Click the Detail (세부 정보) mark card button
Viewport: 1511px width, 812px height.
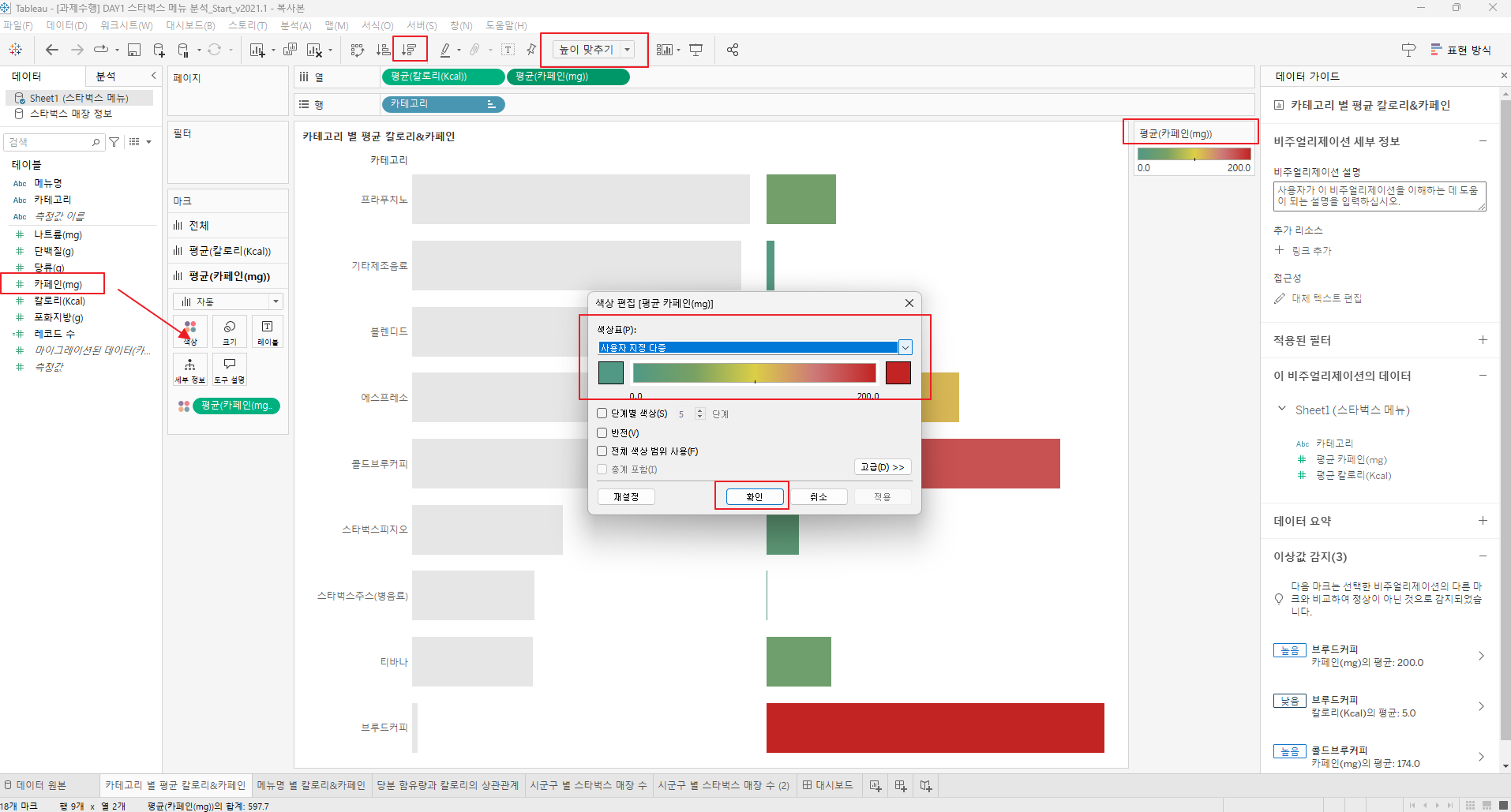click(190, 369)
